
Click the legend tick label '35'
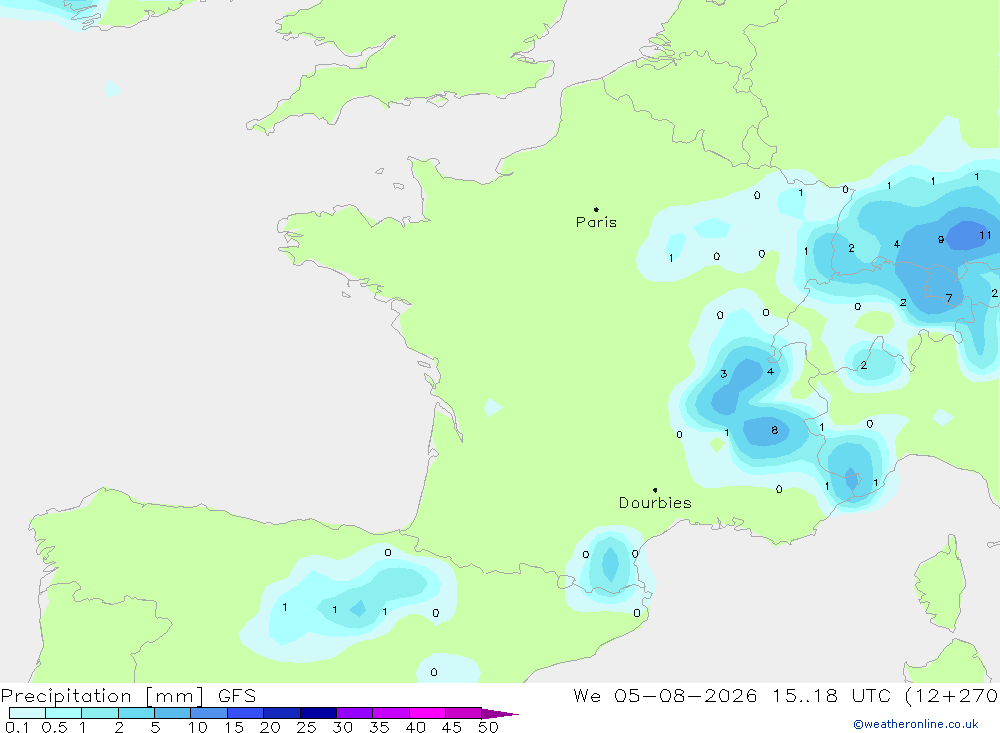379,727
